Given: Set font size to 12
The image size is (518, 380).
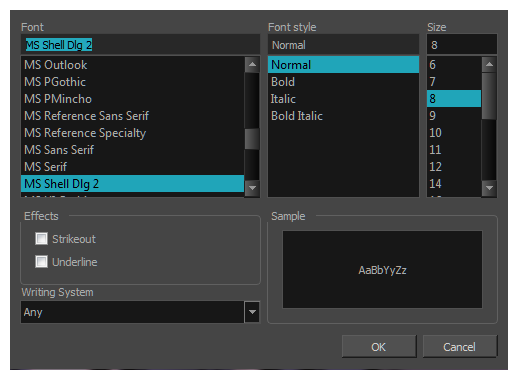Looking at the screenshot, I should pyautogui.click(x=454, y=167).
